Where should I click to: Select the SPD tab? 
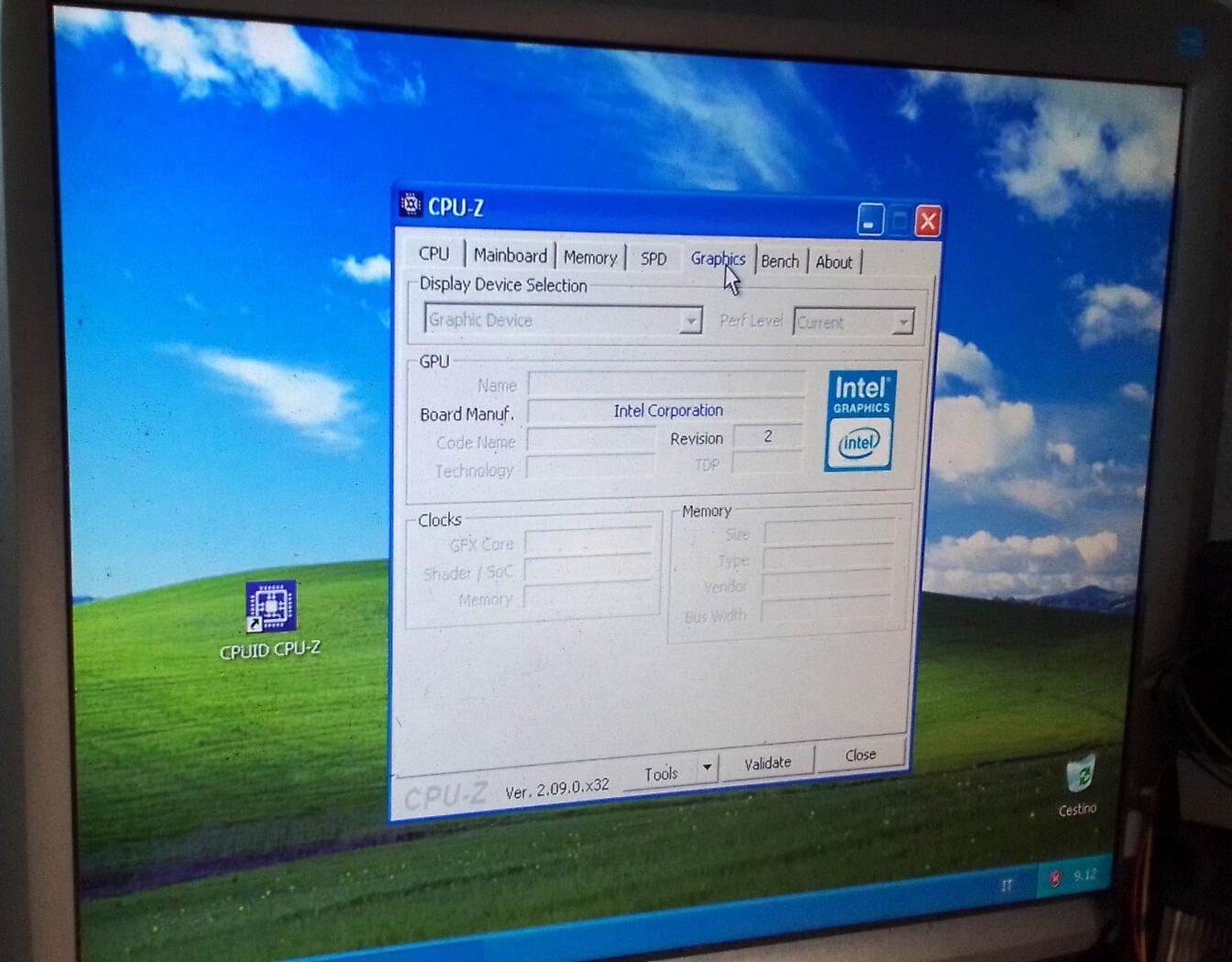tap(653, 259)
